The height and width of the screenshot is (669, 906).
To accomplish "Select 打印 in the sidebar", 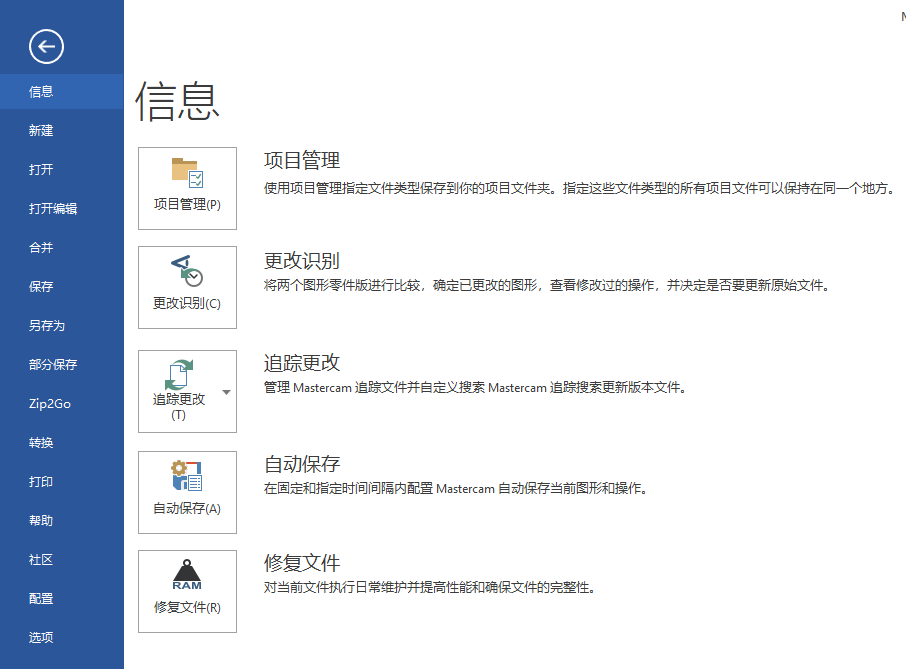I will (40, 481).
